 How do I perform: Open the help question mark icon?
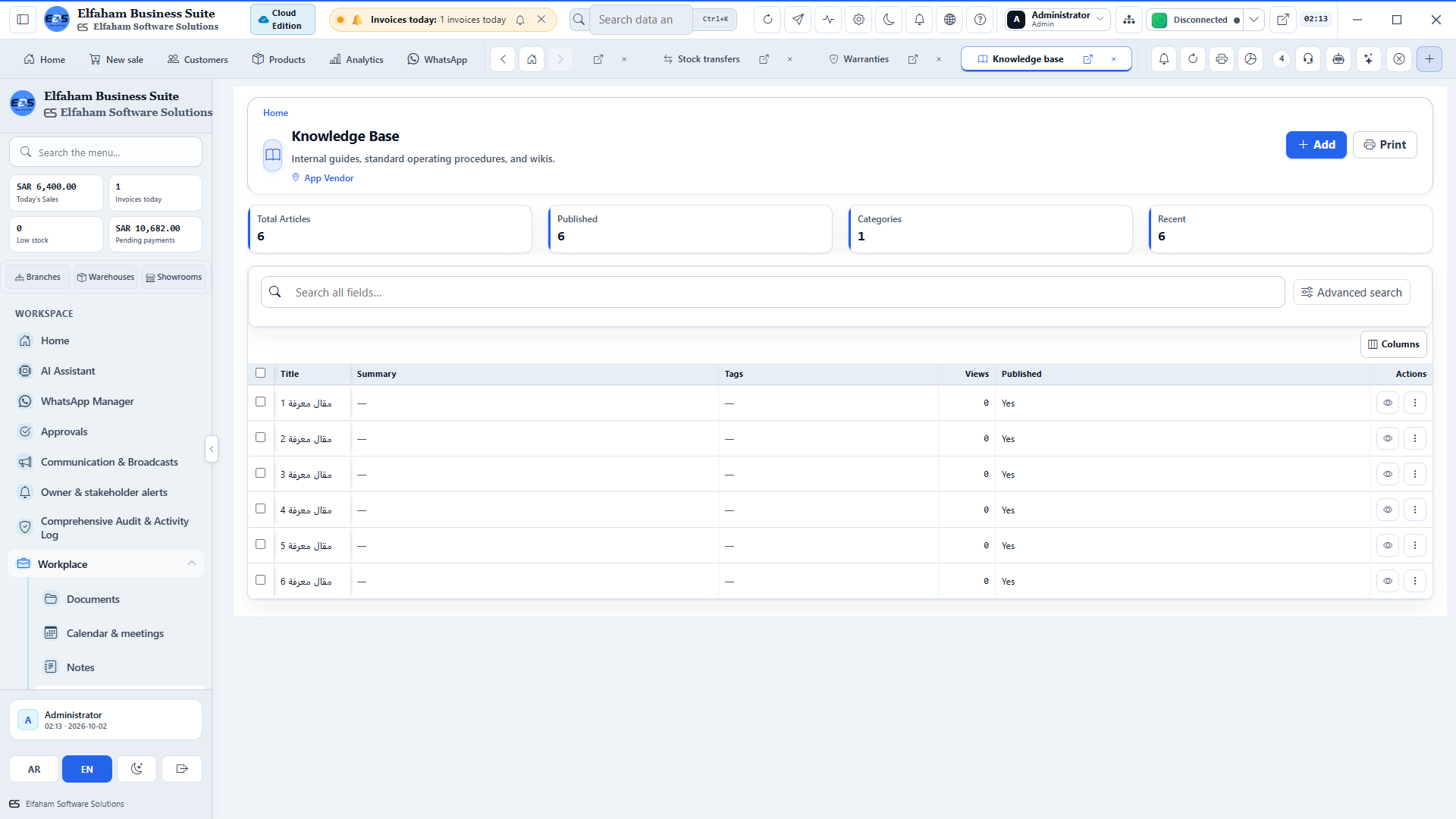[980, 20]
